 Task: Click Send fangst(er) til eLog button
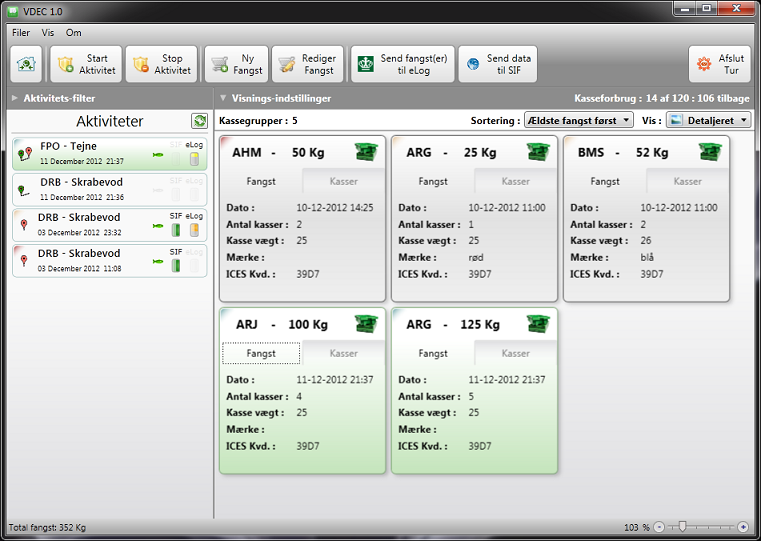coord(402,65)
